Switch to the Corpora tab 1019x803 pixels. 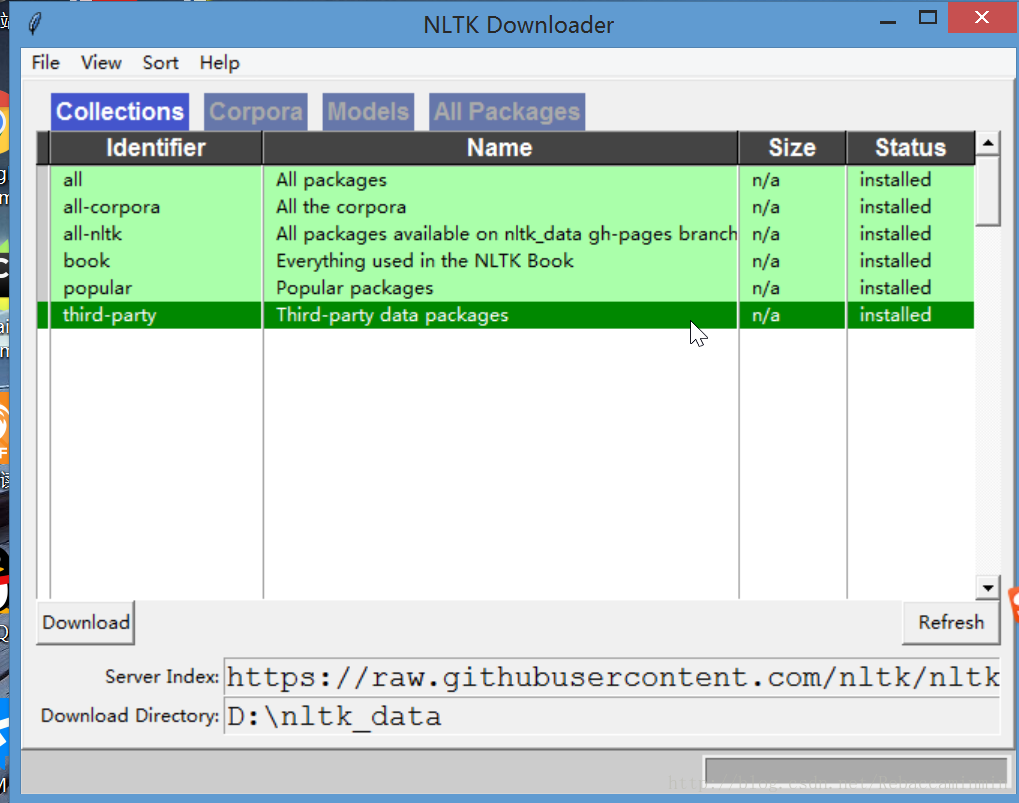256,112
